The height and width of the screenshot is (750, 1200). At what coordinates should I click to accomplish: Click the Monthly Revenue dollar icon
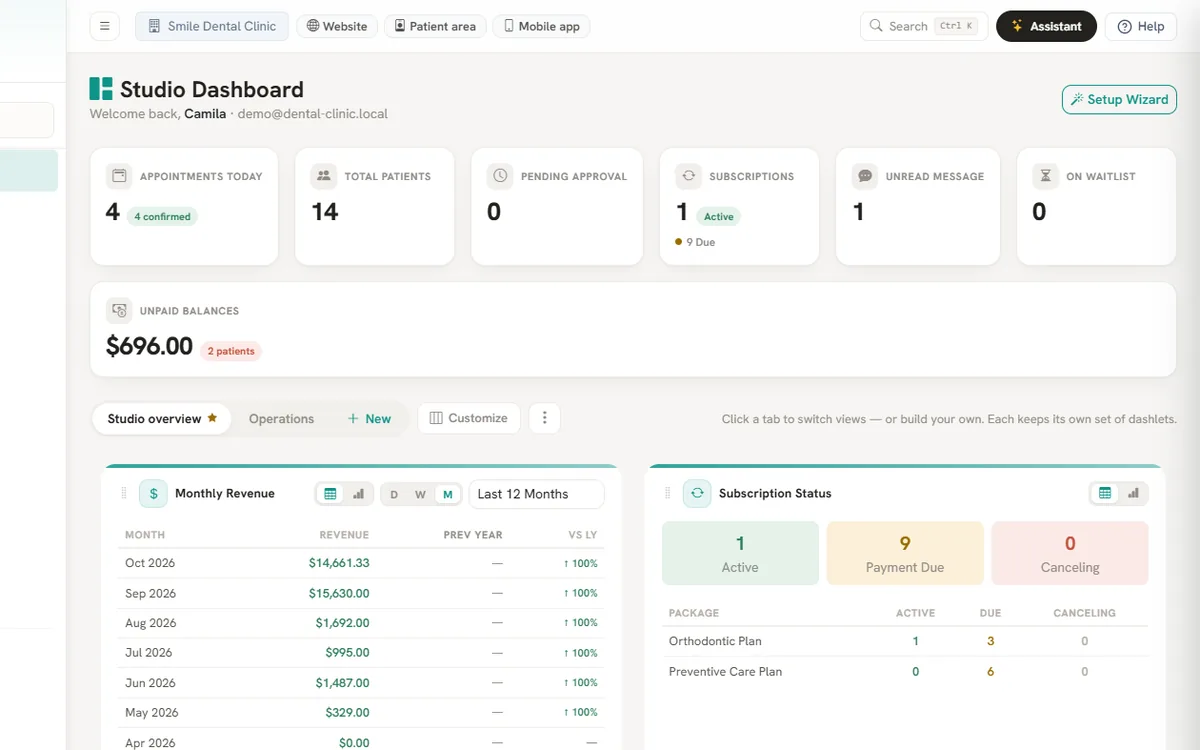pos(153,493)
